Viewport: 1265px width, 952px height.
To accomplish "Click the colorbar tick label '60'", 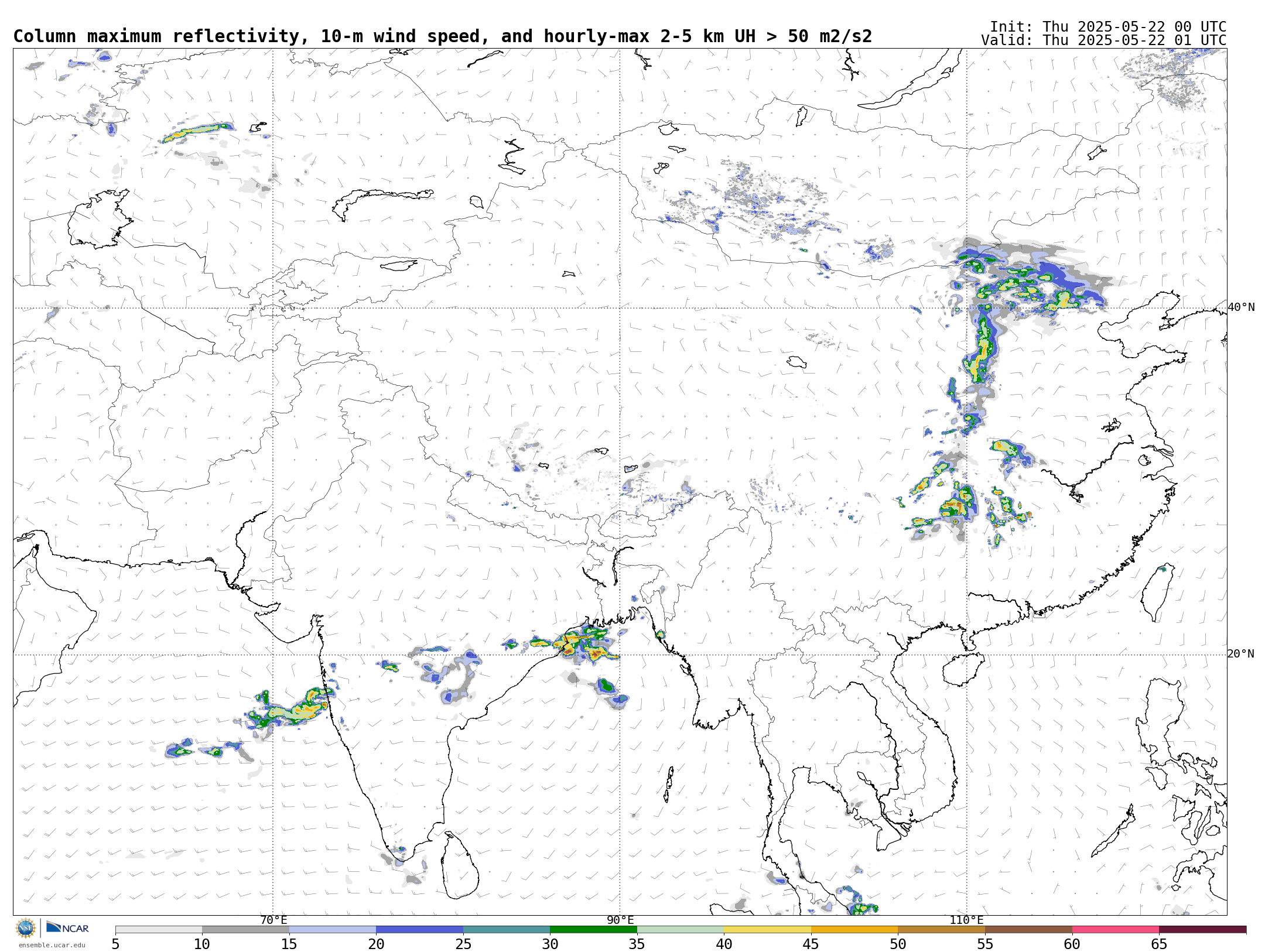I will click(1072, 944).
